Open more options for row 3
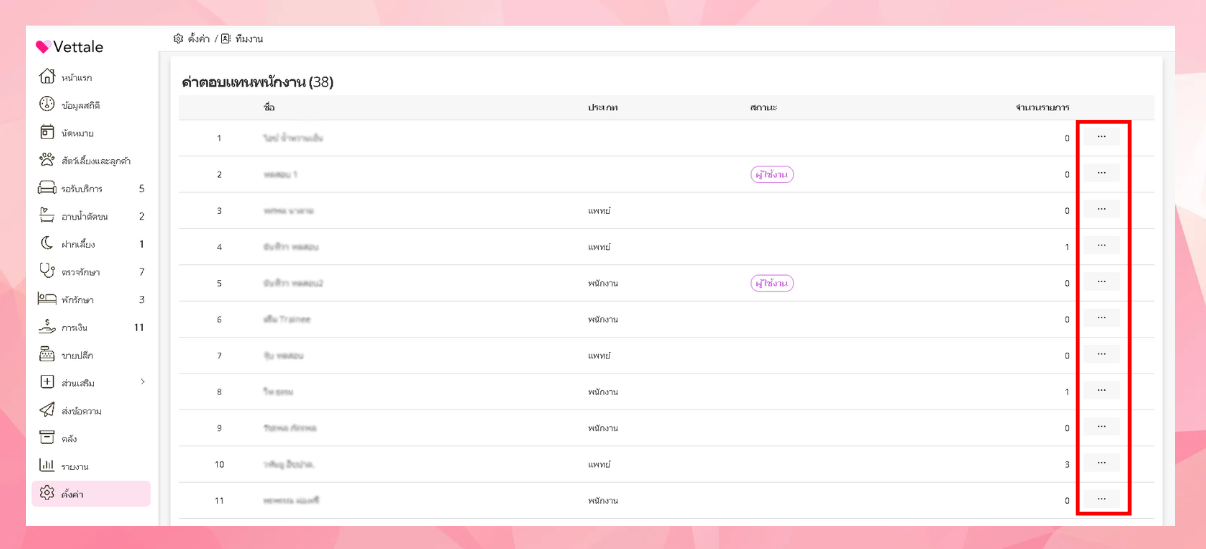Screen dimensions: 1206x549 click(x=1101, y=209)
